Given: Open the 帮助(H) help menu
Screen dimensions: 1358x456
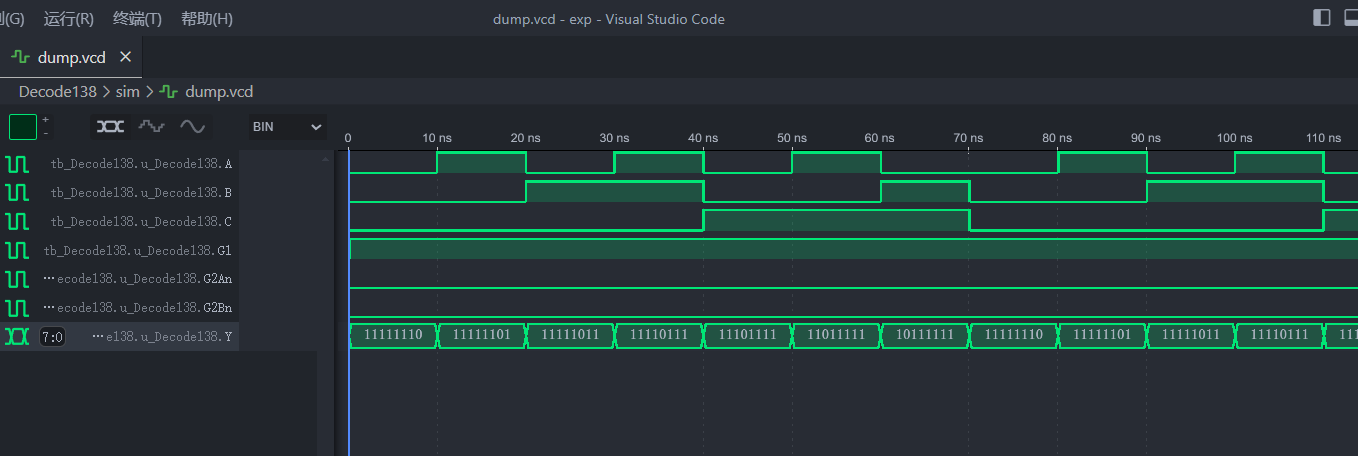Looking at the screenshot, I should 207,19.
